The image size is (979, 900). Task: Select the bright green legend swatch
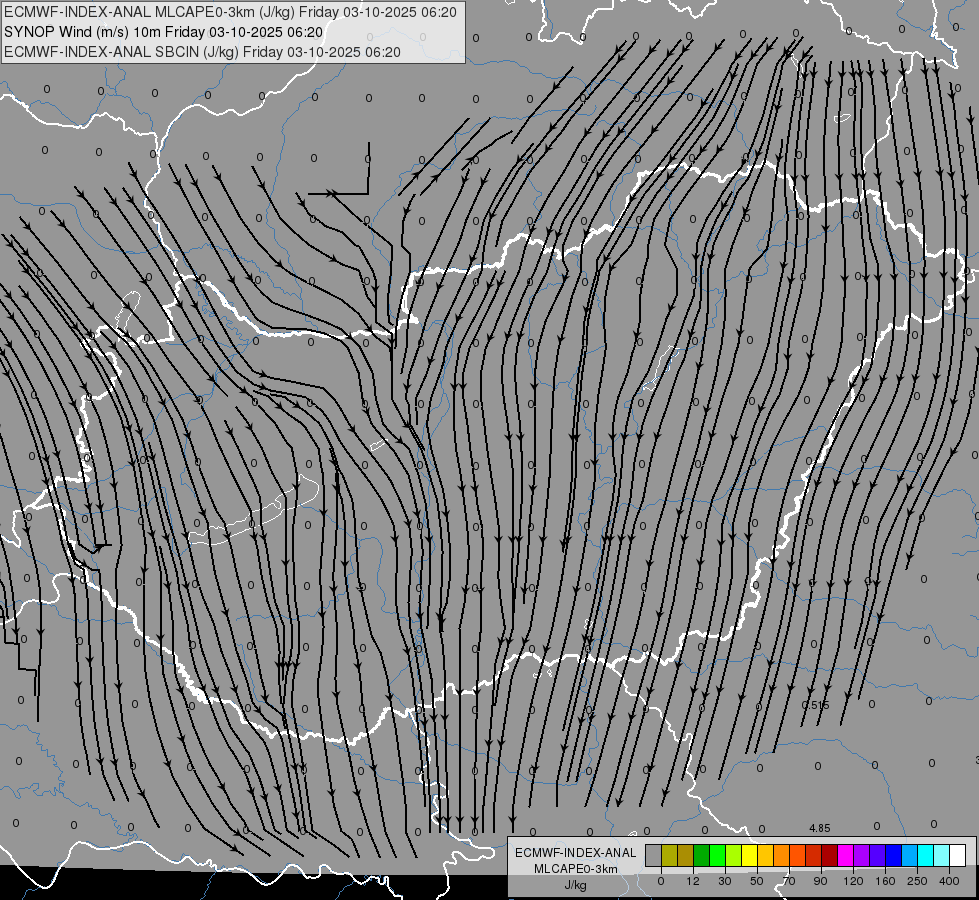point(718,855)
